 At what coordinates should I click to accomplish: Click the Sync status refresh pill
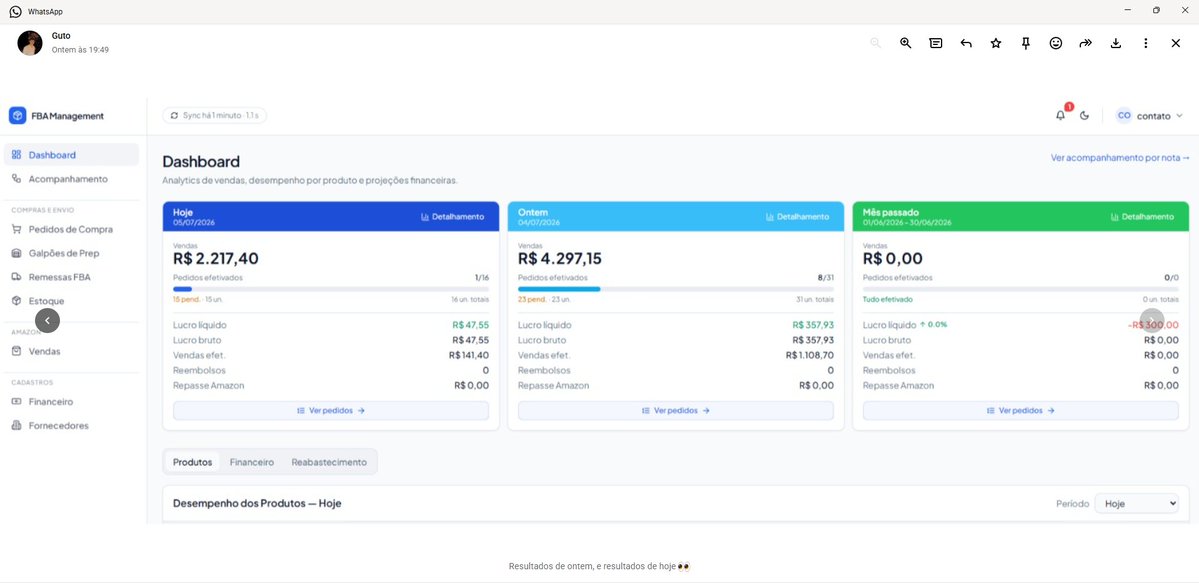point(215,116)
